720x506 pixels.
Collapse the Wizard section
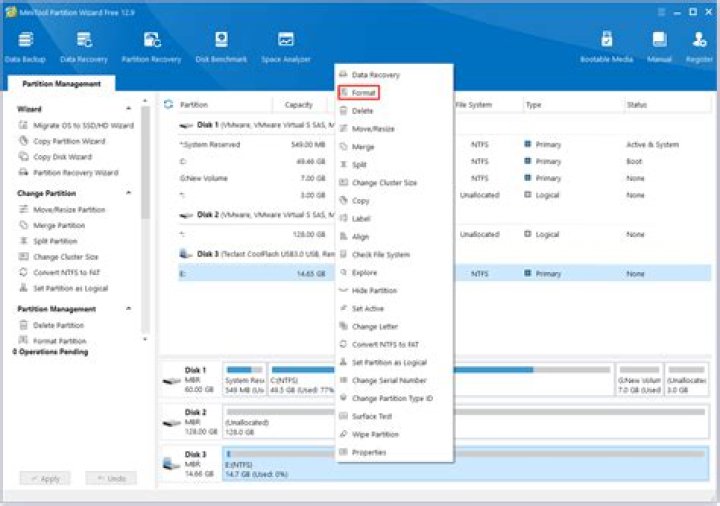pyautogui.click(x=128, y=108)
